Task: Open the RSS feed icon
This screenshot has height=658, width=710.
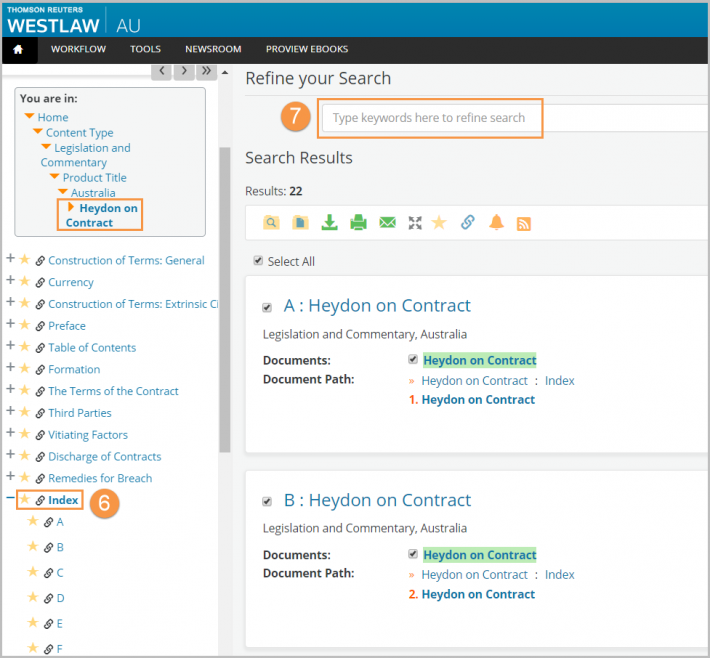Action: click(523, 224)
